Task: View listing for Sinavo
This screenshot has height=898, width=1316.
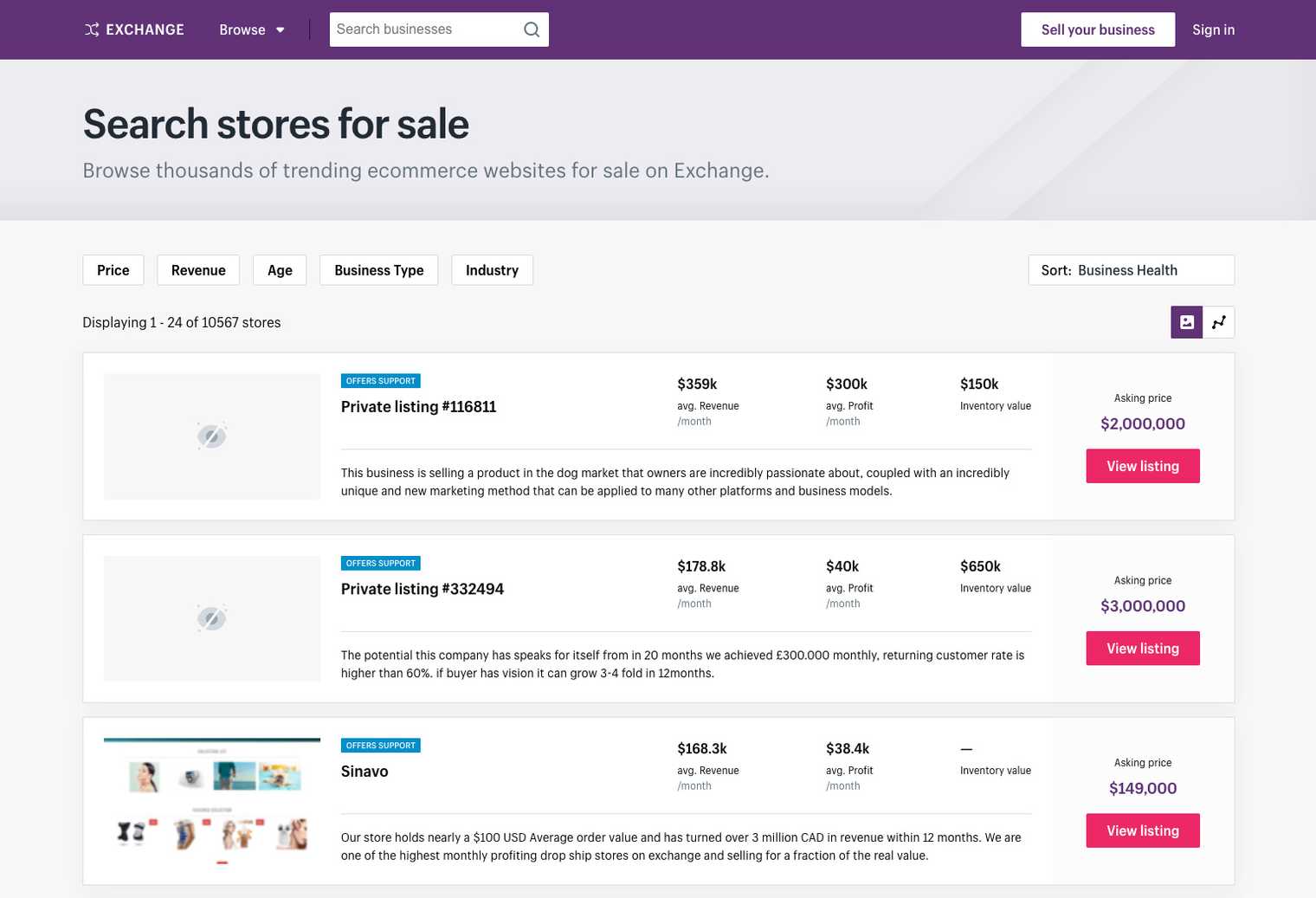Action: point(1142,830)
